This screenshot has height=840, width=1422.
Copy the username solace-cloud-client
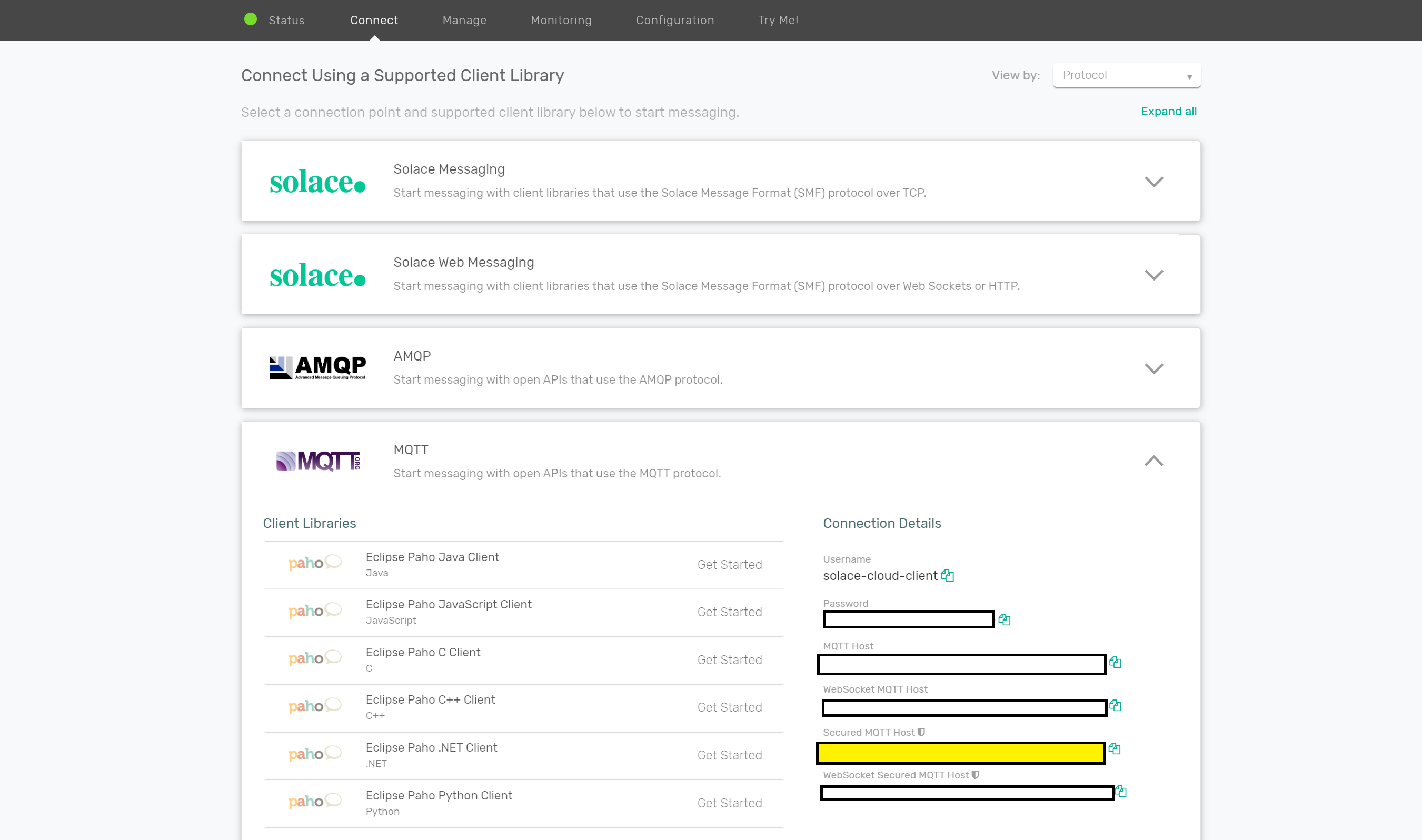tap(949, 576)
